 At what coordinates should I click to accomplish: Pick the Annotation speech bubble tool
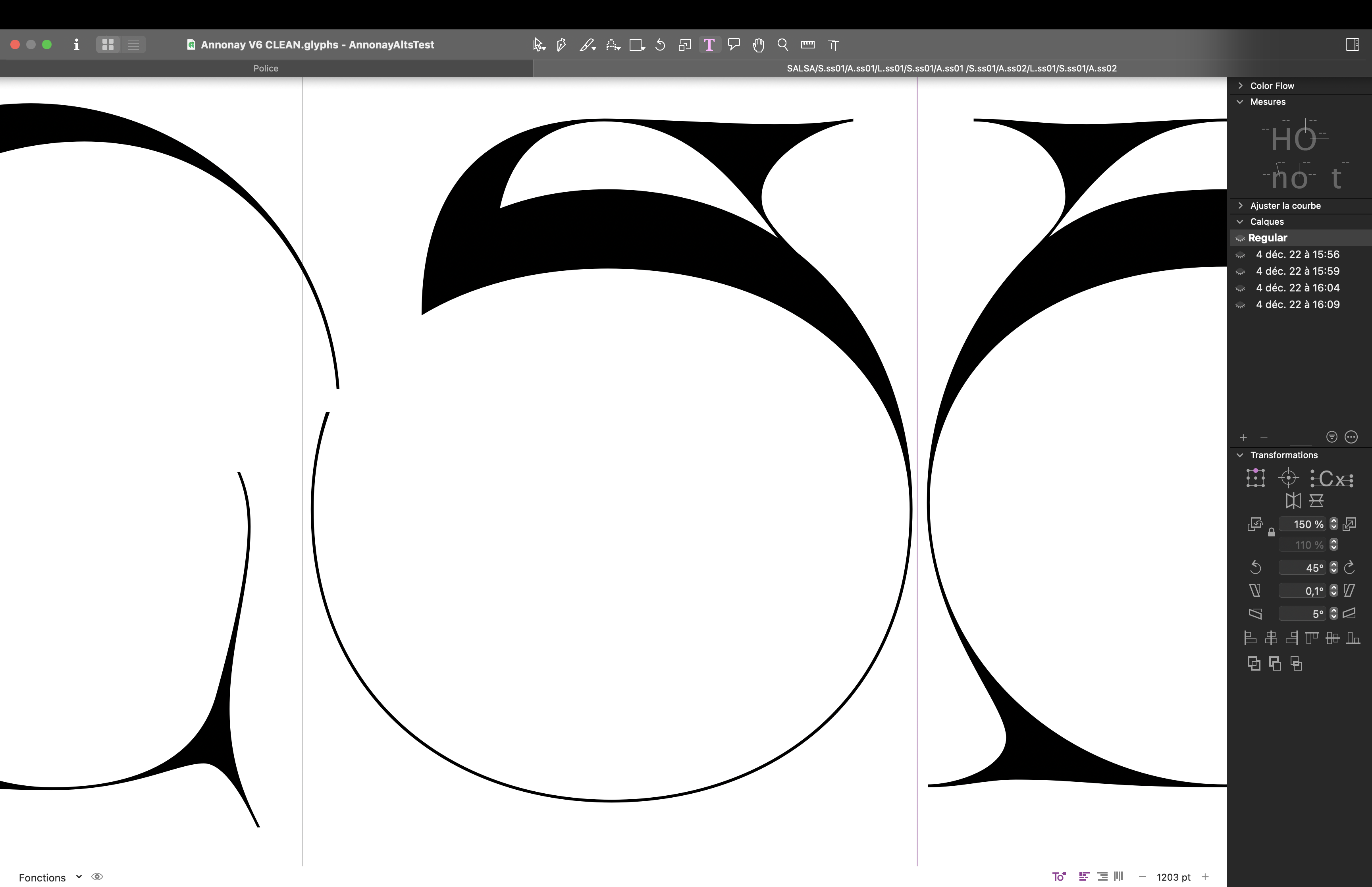734,45
